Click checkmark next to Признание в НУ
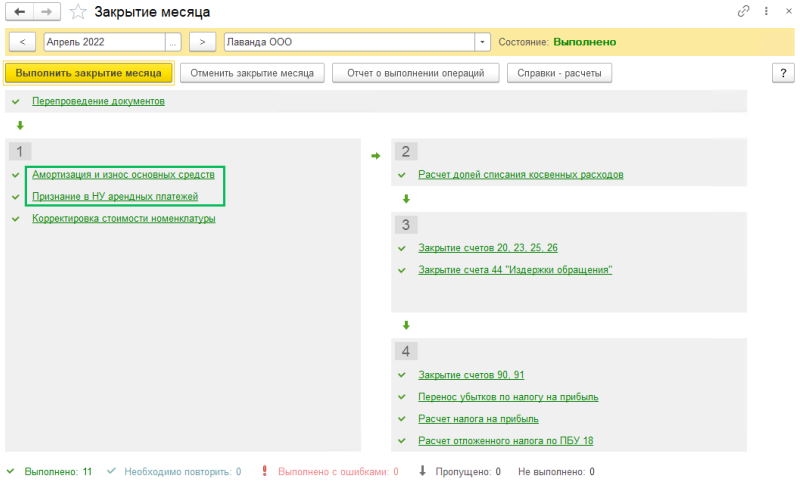This screenshot has width=800, height=485. pyautogui.click(x=16, y=197)
